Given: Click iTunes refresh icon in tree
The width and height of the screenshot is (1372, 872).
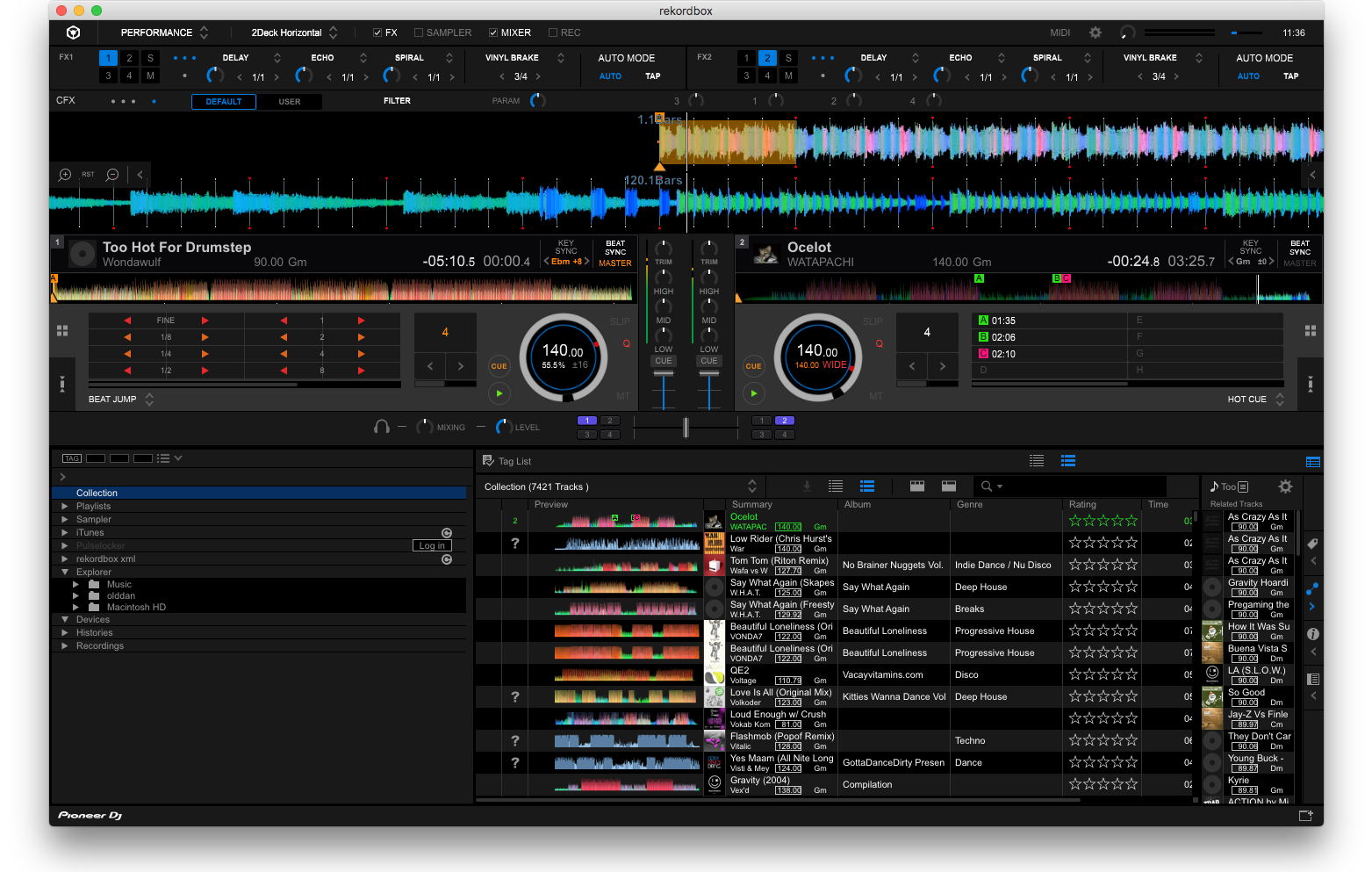Looking at the screenshot, I should [447, 533].
